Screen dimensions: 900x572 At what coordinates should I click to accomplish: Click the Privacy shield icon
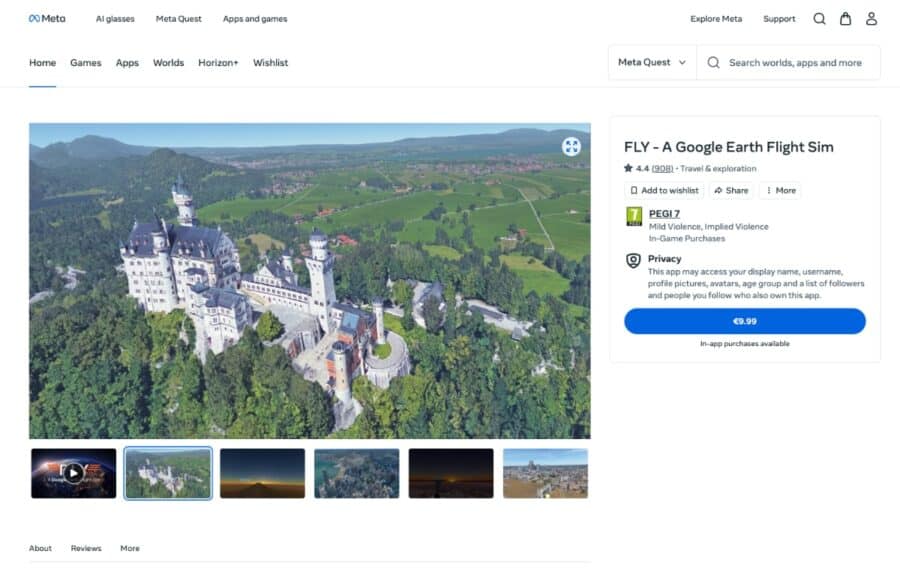point(633,260)
